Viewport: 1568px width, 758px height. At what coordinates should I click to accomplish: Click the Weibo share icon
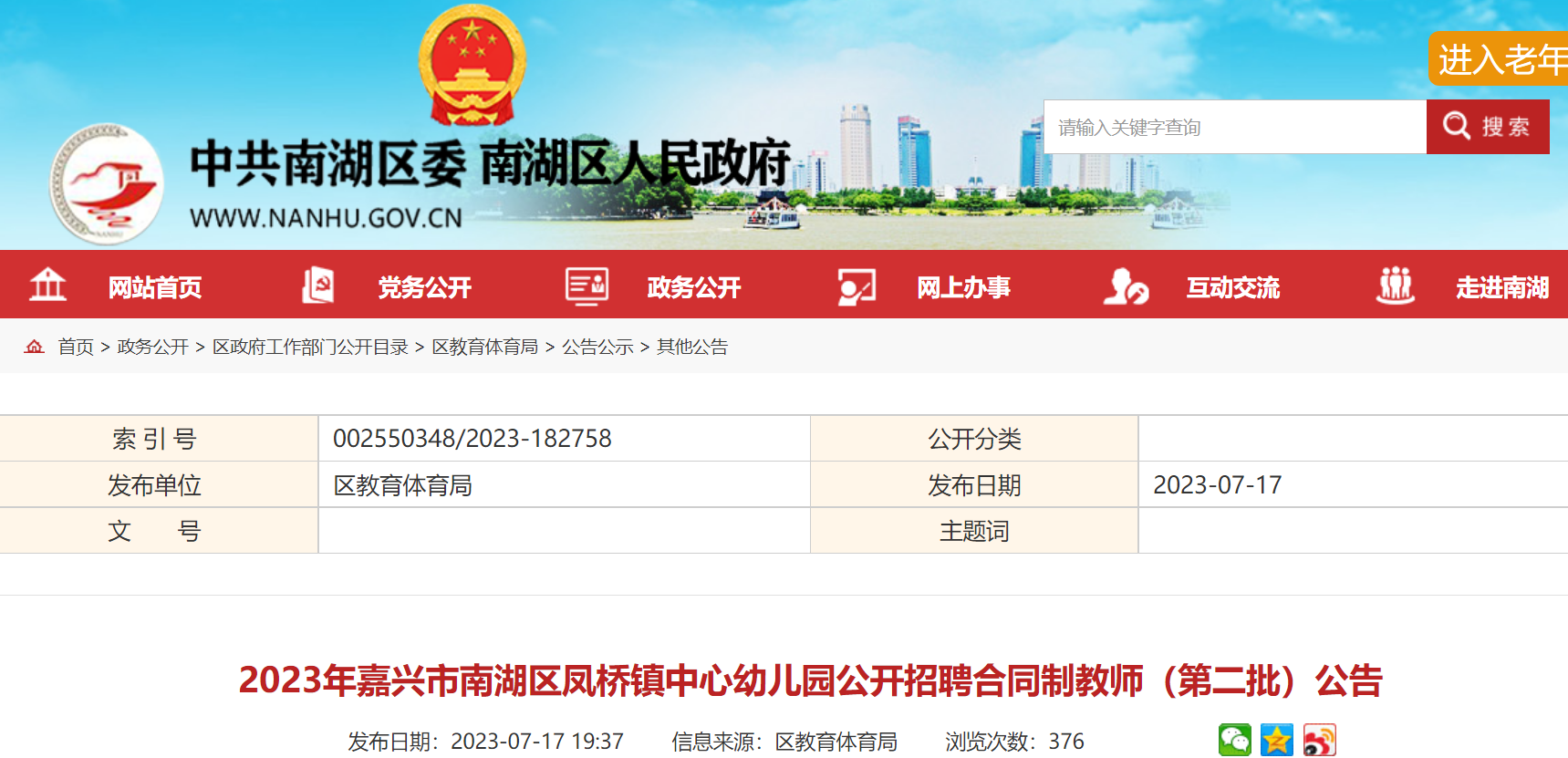coord(1319,740)
